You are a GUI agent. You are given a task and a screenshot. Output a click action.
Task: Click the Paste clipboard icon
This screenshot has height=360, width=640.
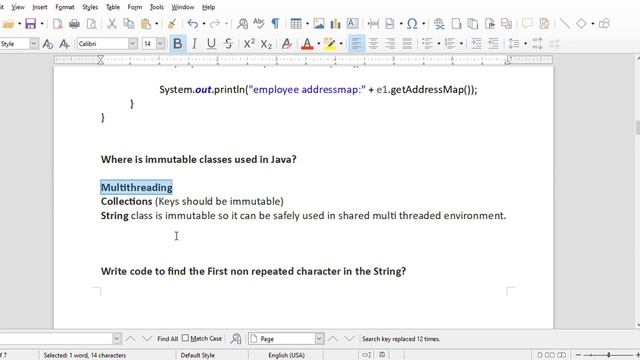pos(146,24)
